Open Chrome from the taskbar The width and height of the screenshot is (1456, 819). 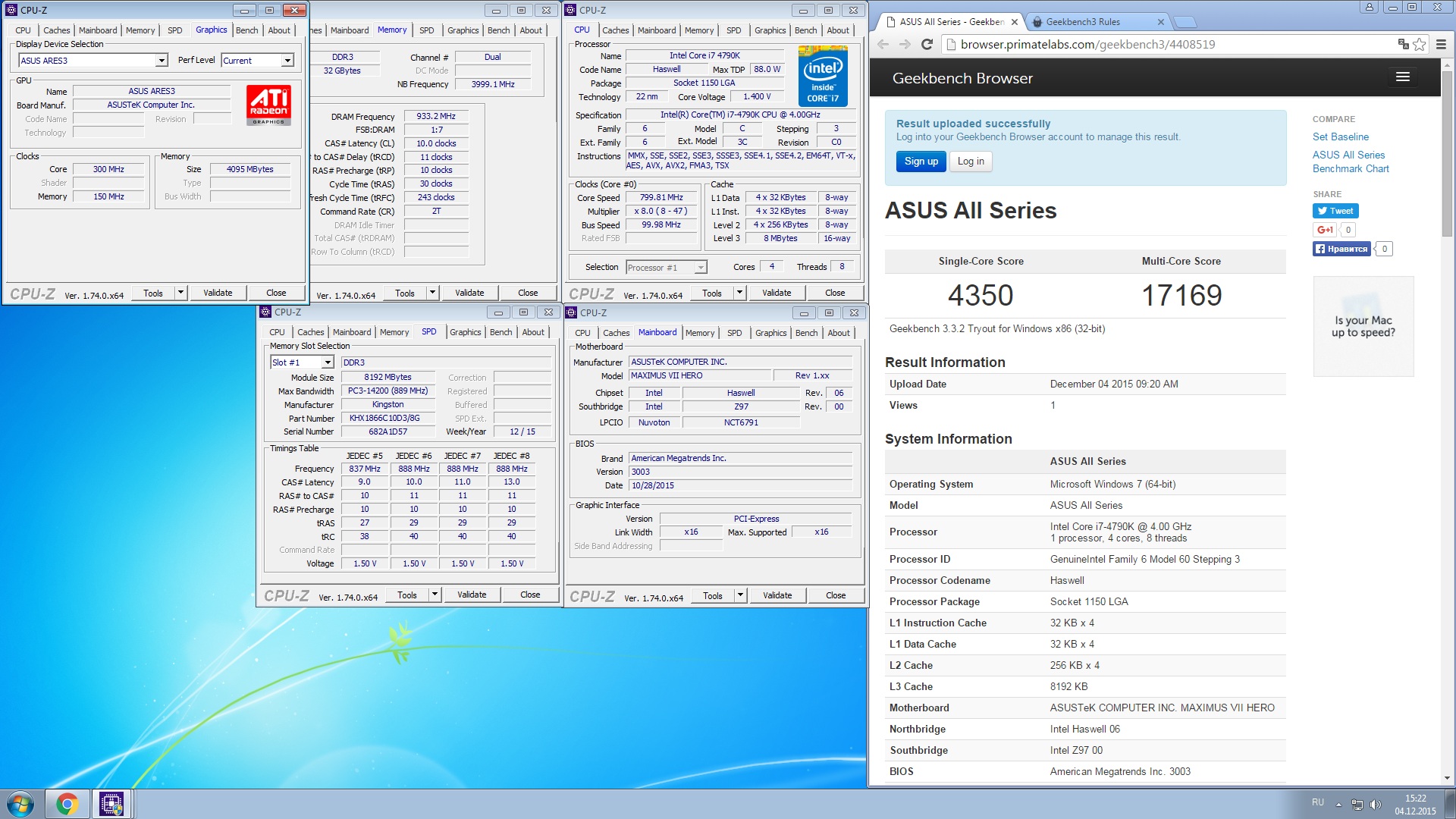67,804
